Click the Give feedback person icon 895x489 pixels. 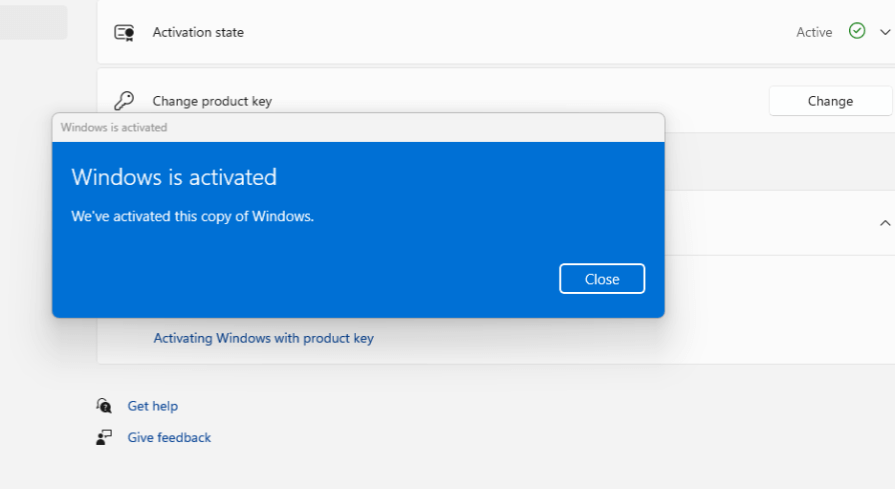pos(104,437)
